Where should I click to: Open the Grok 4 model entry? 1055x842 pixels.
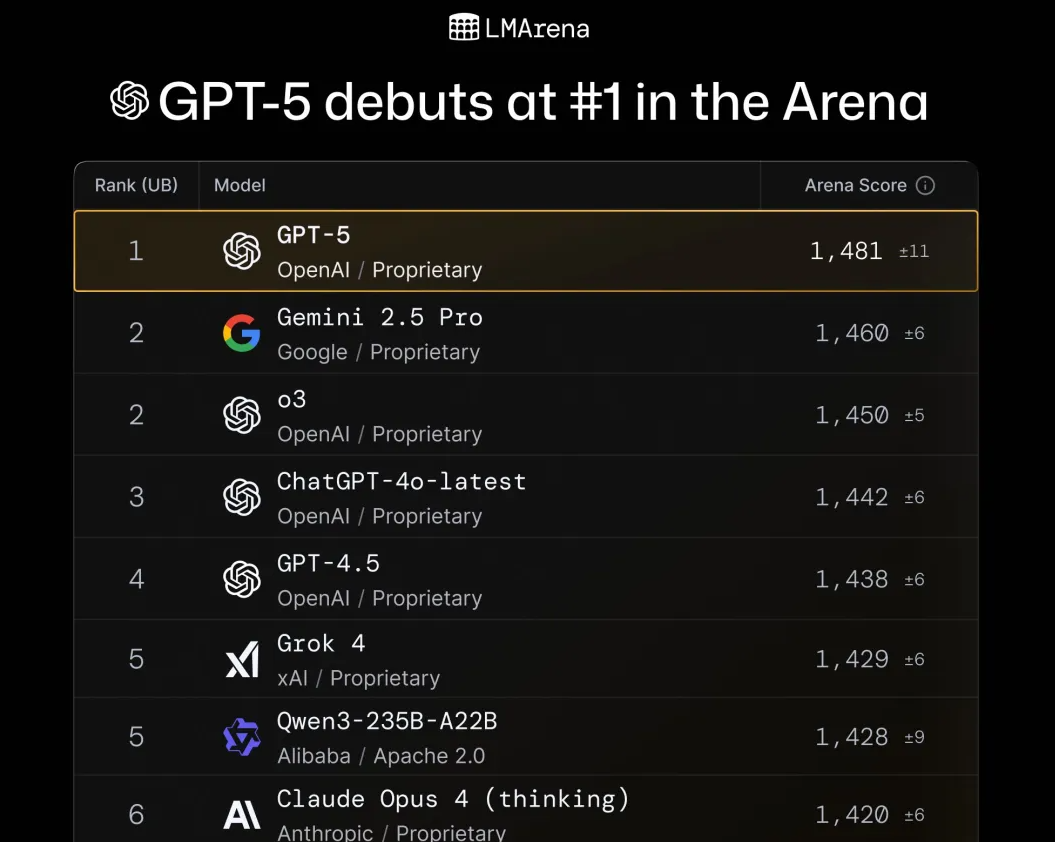click(x=321, y=643)
